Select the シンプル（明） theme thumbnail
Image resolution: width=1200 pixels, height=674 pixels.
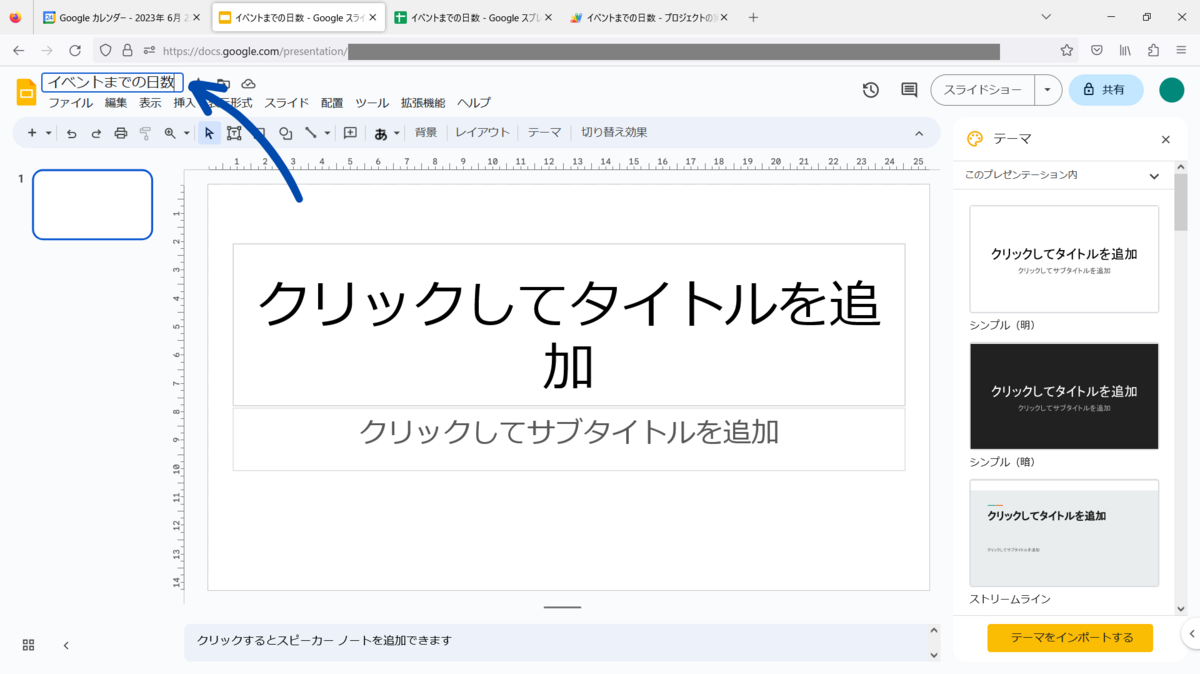tap(1064, 259)
